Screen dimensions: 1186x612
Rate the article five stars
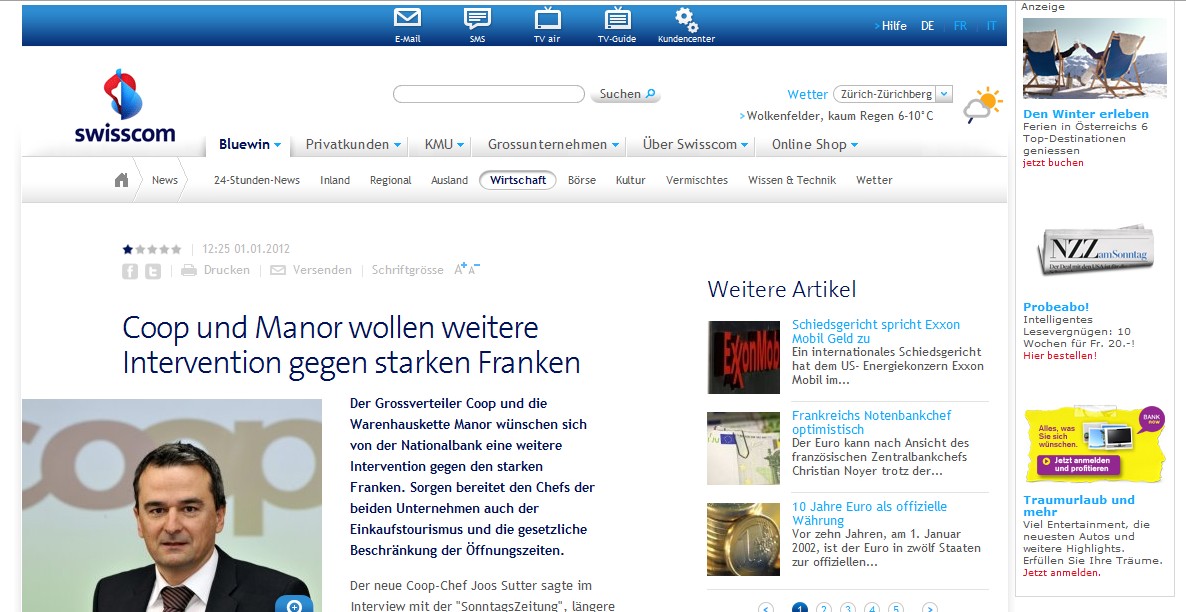tap(176, 249)
